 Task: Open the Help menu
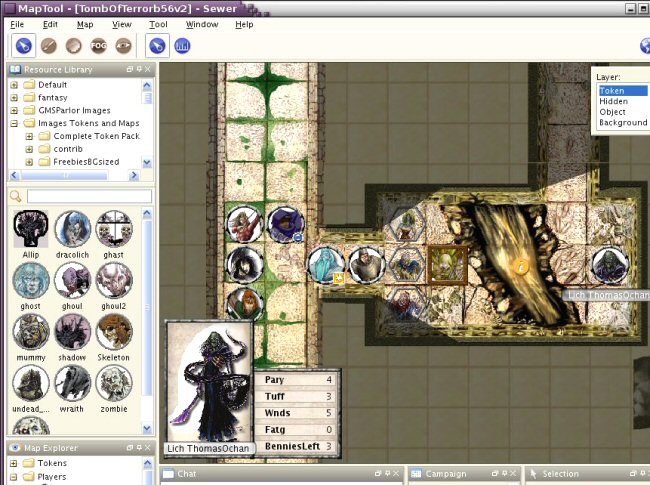click(244, 24)
